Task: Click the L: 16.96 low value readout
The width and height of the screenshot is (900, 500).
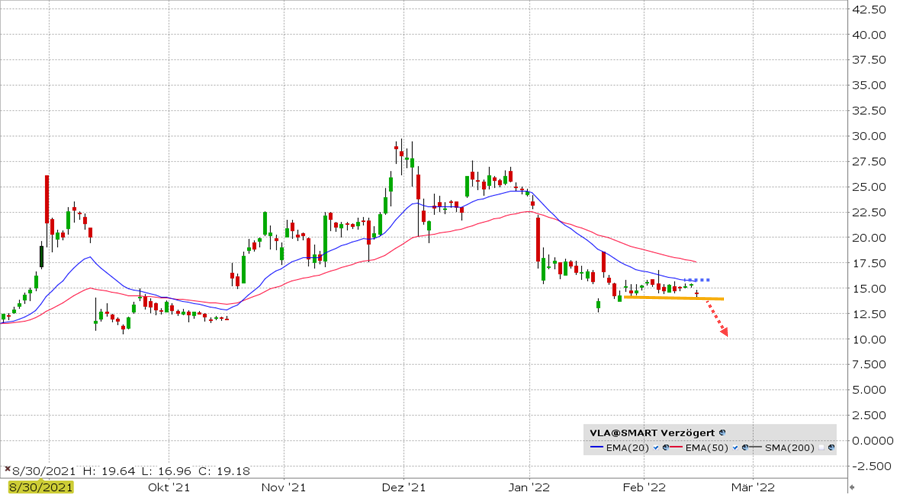Action: point(166,471)
